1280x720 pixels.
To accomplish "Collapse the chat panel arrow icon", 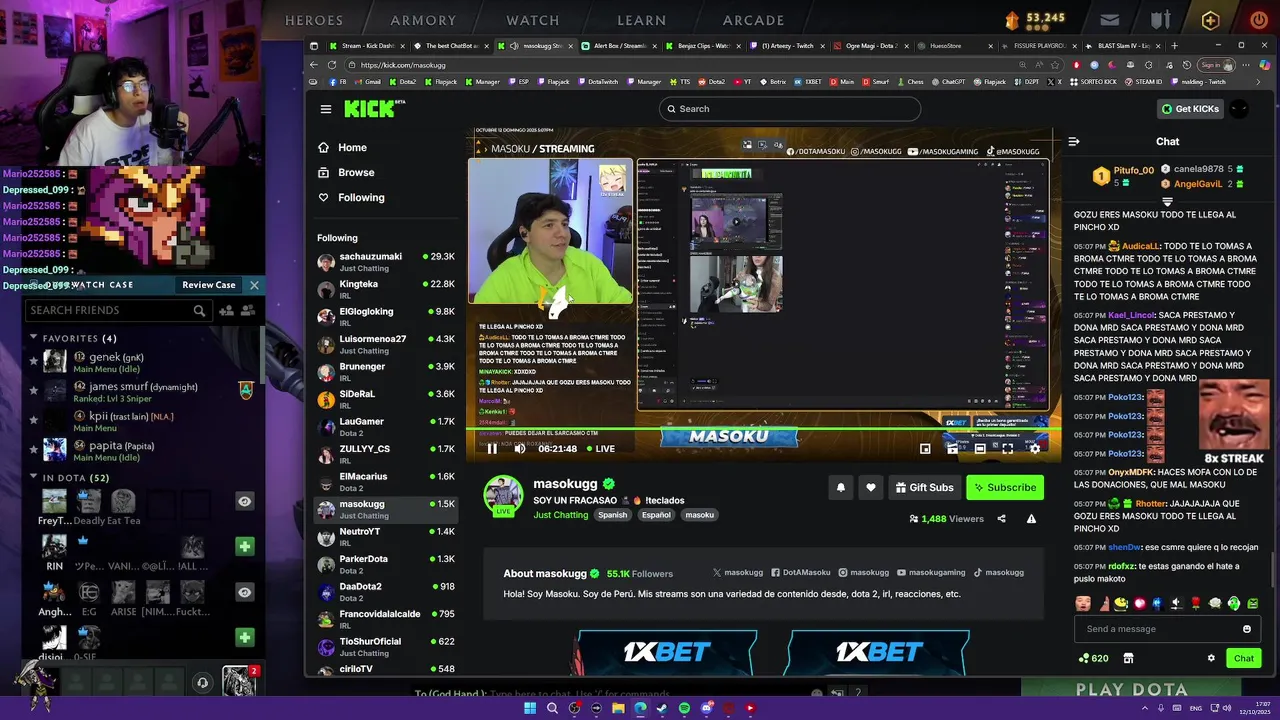I will (1074, 142).
